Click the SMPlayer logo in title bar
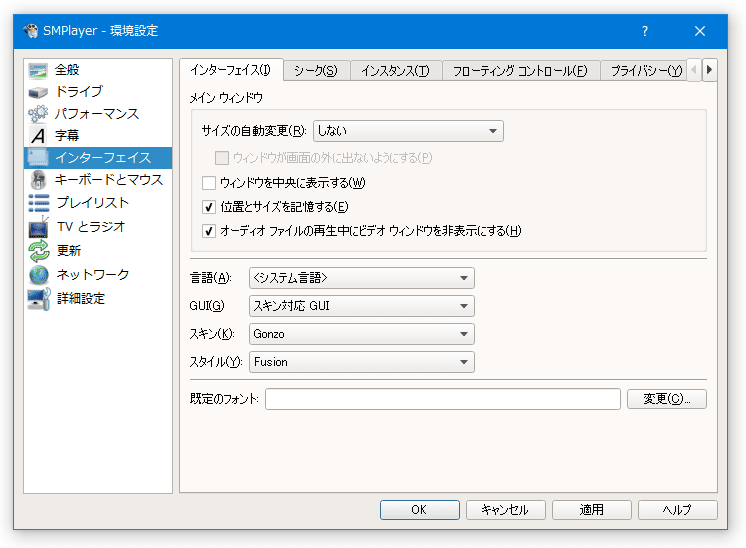This screenshot has height=548, width=746. (31, 31)
